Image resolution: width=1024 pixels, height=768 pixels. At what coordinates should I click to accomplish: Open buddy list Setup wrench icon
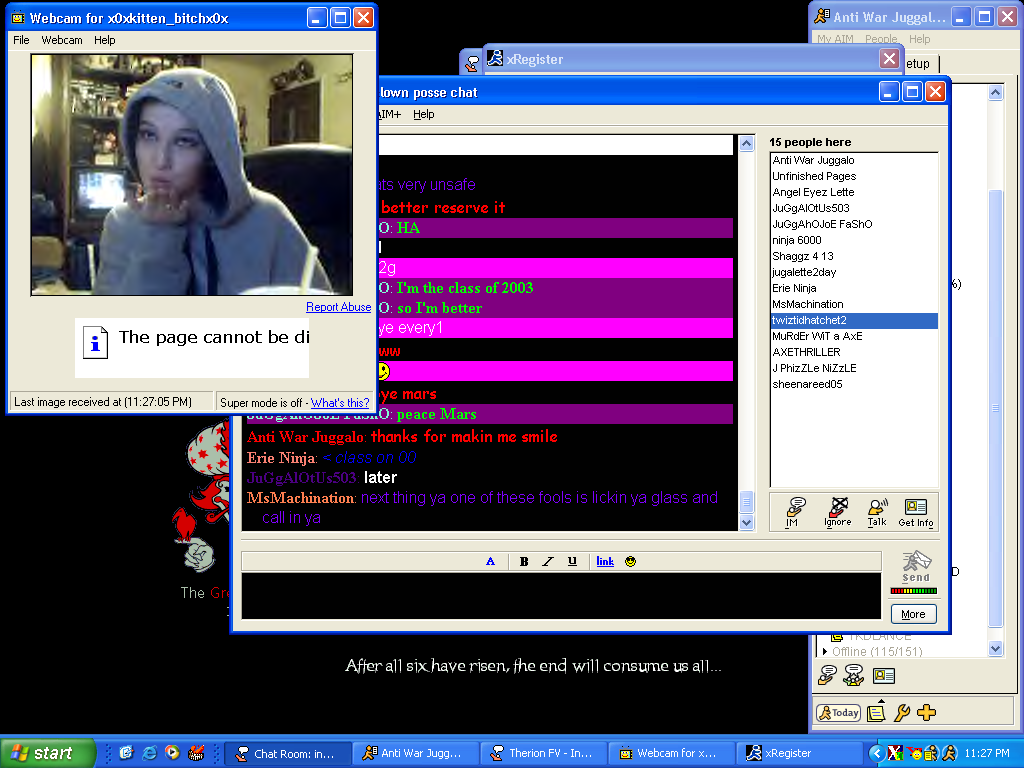[901, 713]
